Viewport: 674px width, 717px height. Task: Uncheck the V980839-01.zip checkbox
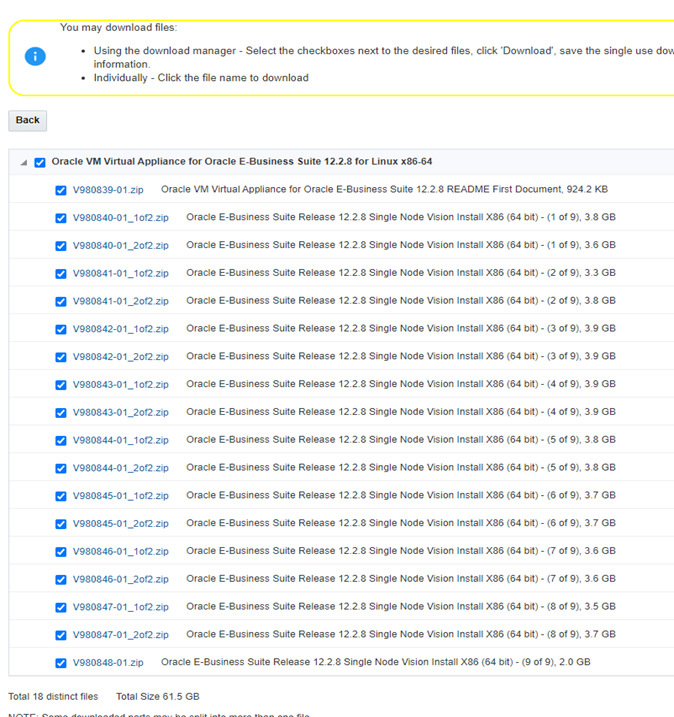point(61,190)
